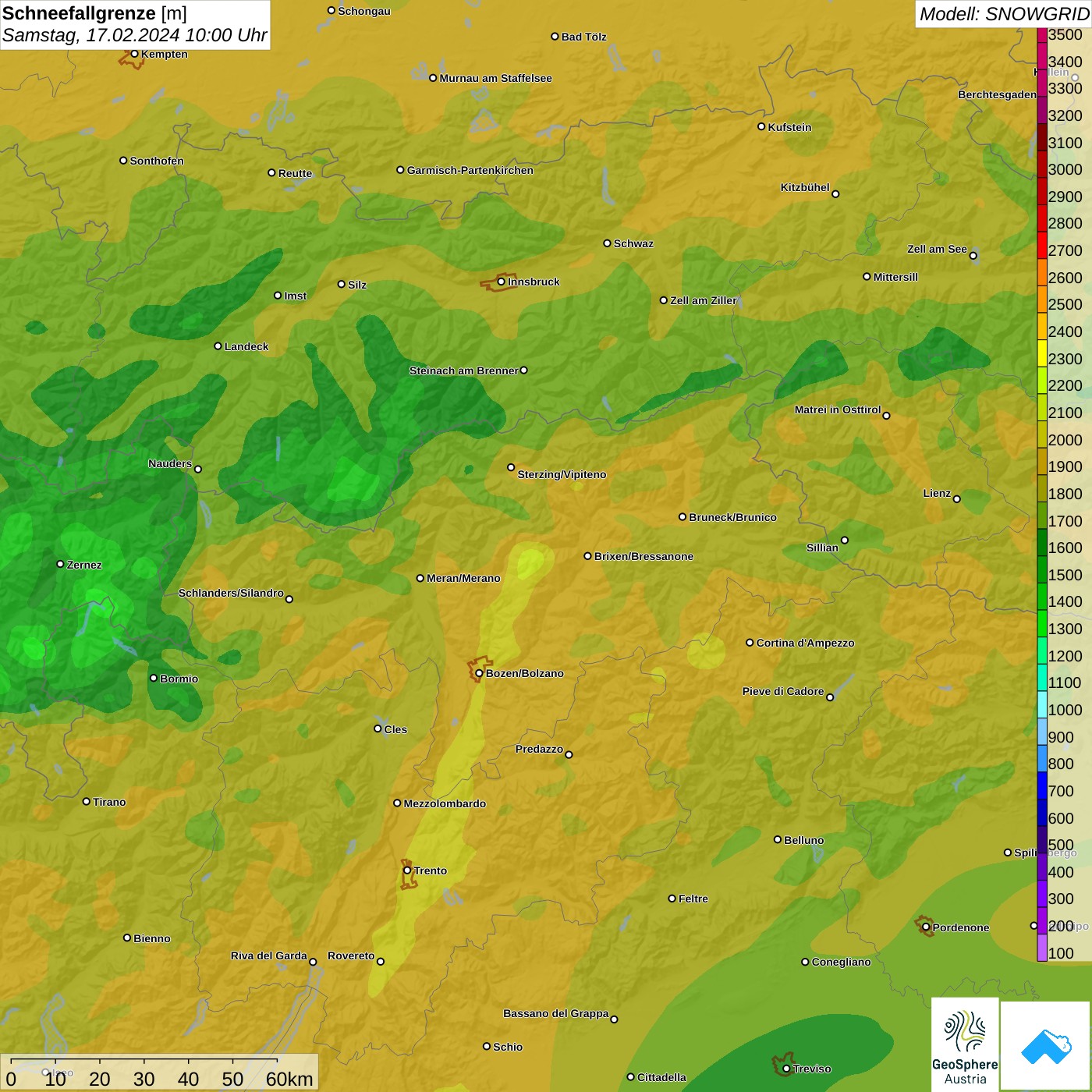The width and height of the screenshot is (1092, 1092).
Task: Select the Pordenone city marker
Action: point(926,927)
